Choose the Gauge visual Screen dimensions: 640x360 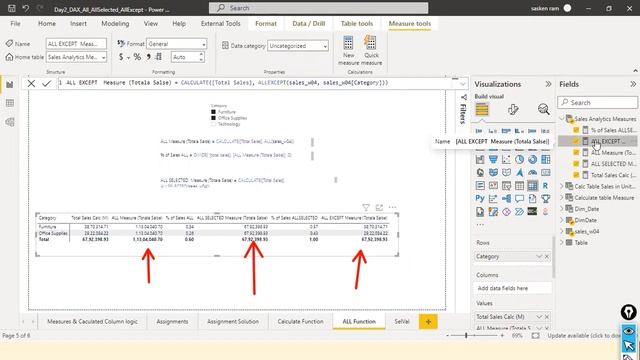coord(532,172)
